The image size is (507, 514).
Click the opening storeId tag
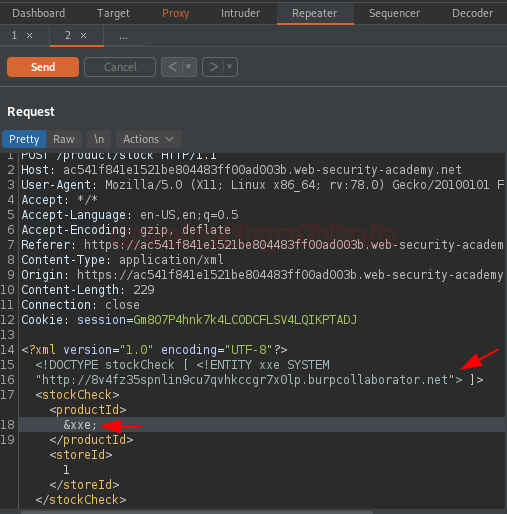tap(81, 455)
